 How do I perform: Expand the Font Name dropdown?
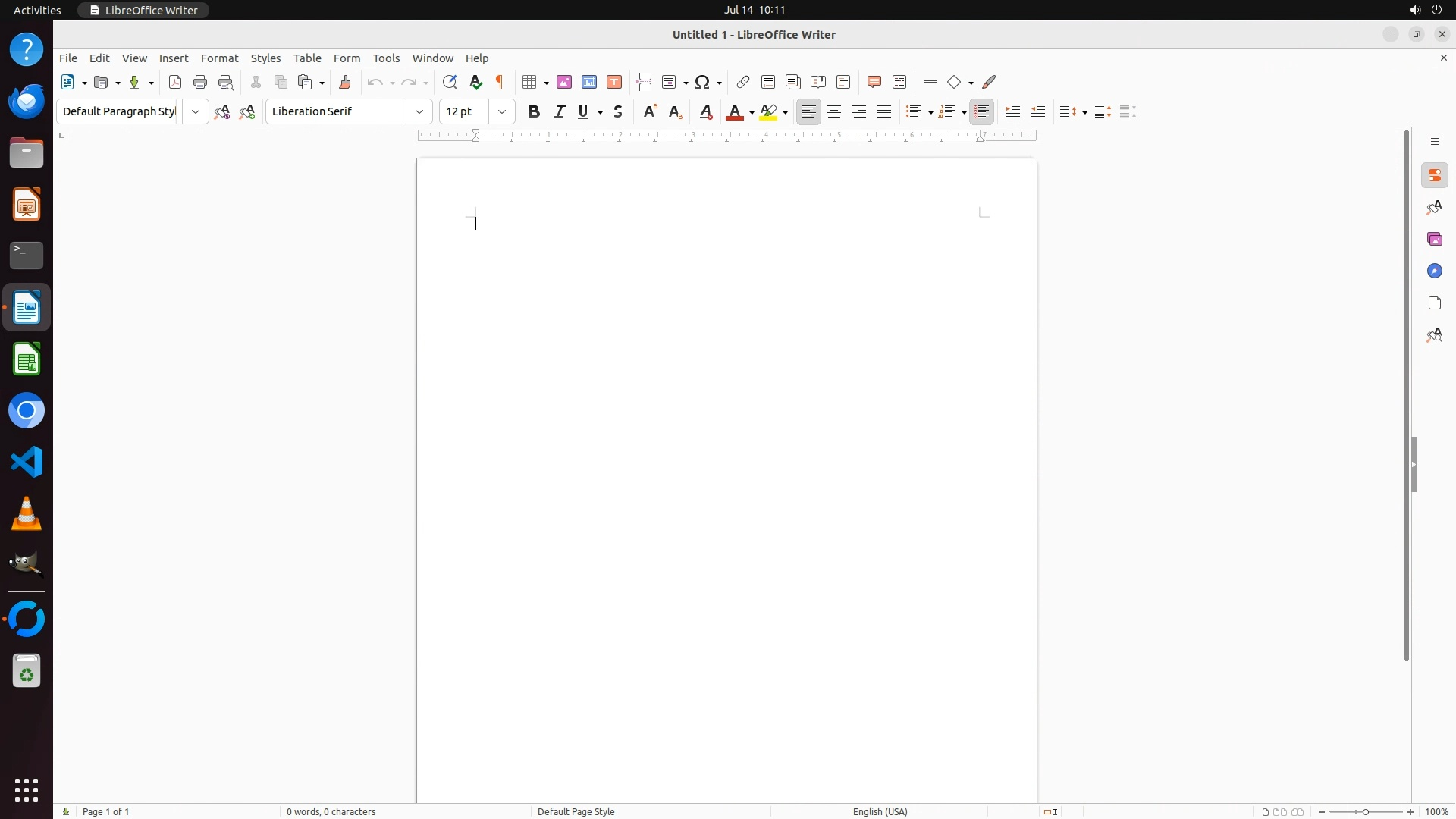pyautogui.click(x=419, y=111)
